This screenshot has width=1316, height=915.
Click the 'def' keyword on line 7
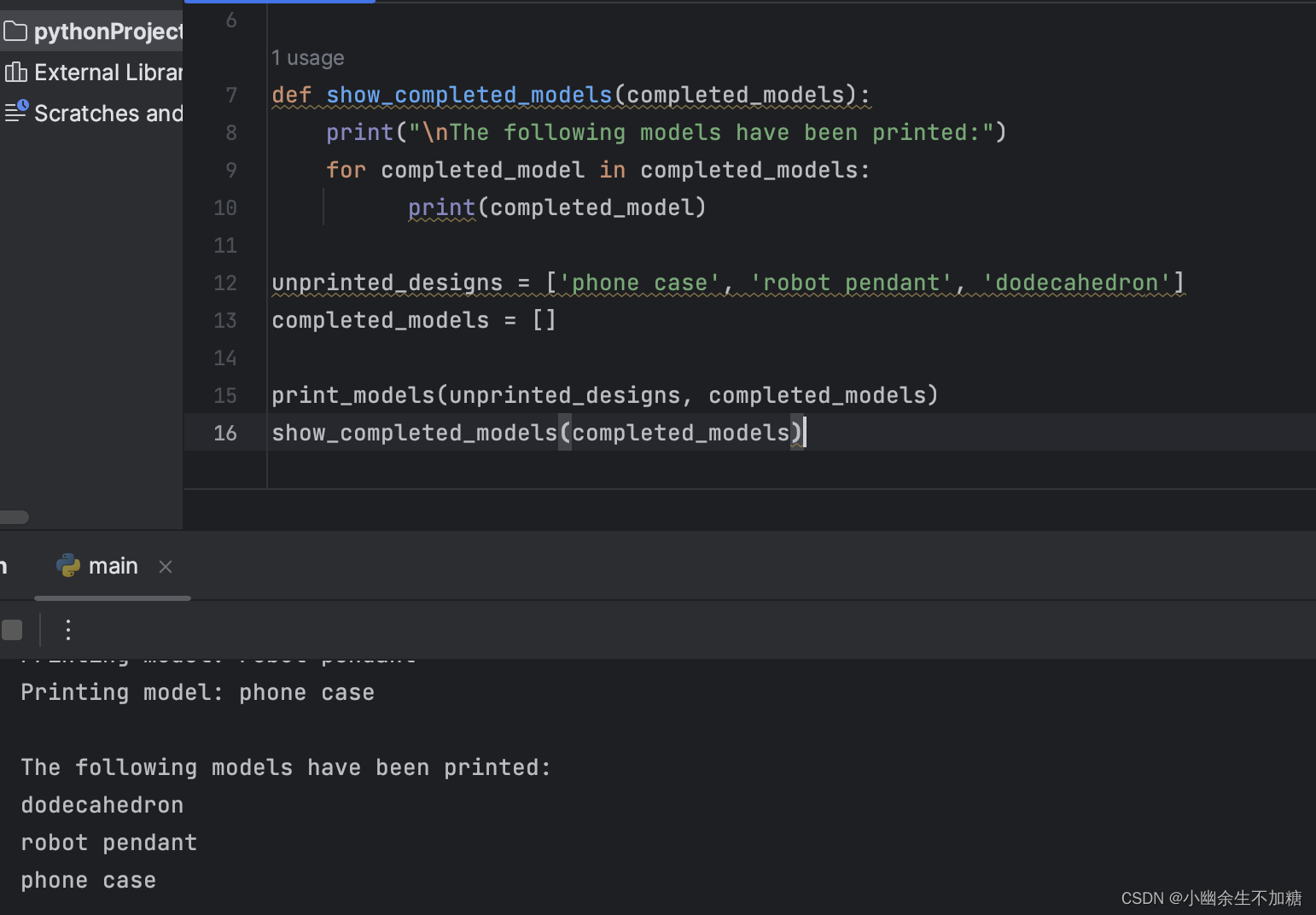click(291, 95)
